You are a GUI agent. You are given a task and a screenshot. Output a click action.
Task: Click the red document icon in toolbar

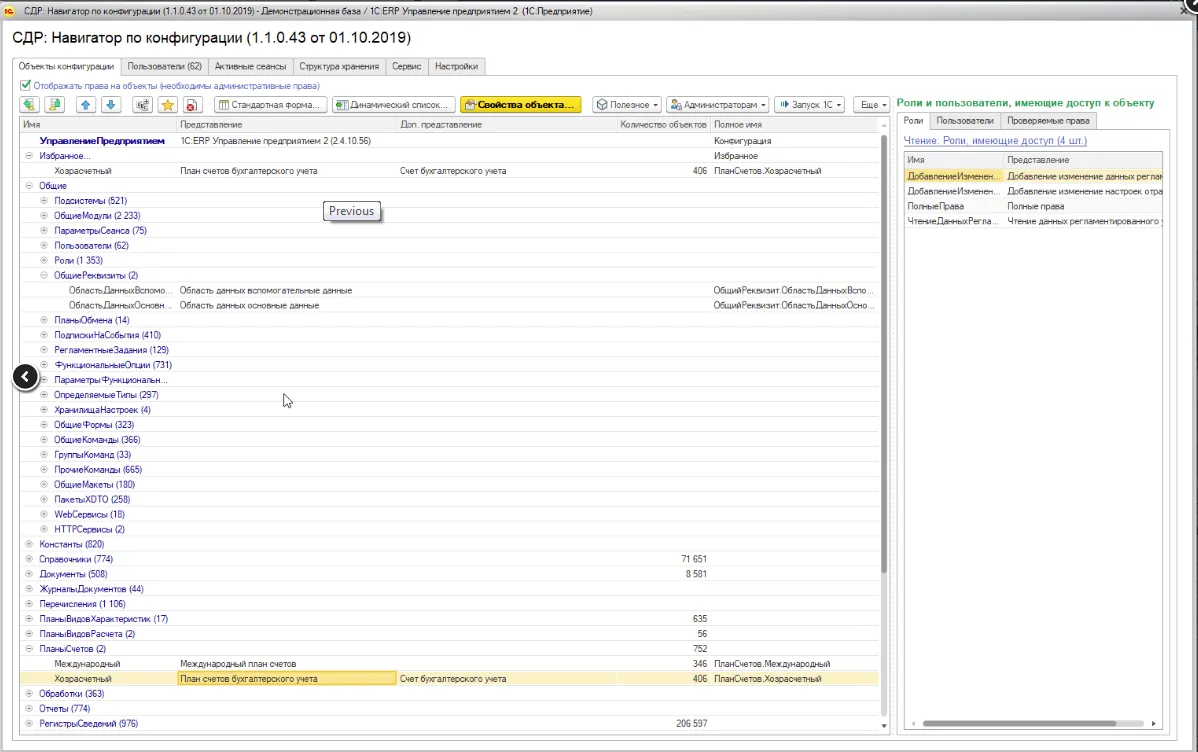tap(194, 105)
